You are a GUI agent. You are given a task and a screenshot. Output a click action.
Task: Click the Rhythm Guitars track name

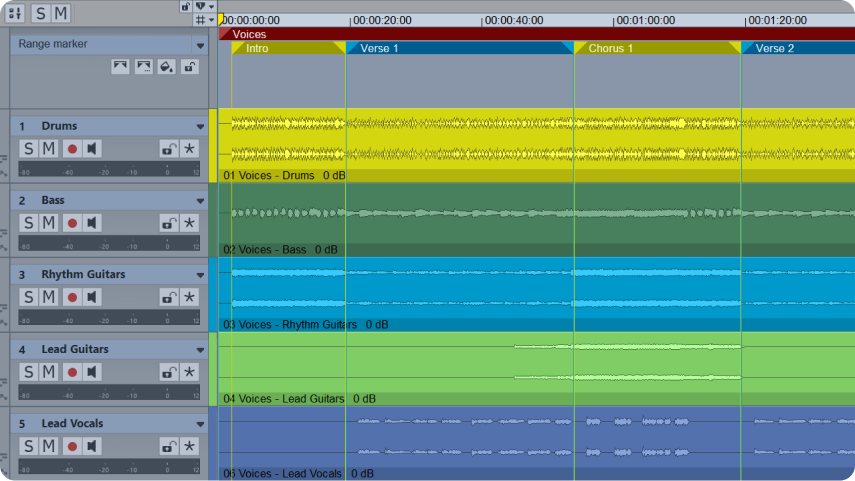tap(83, 274)
